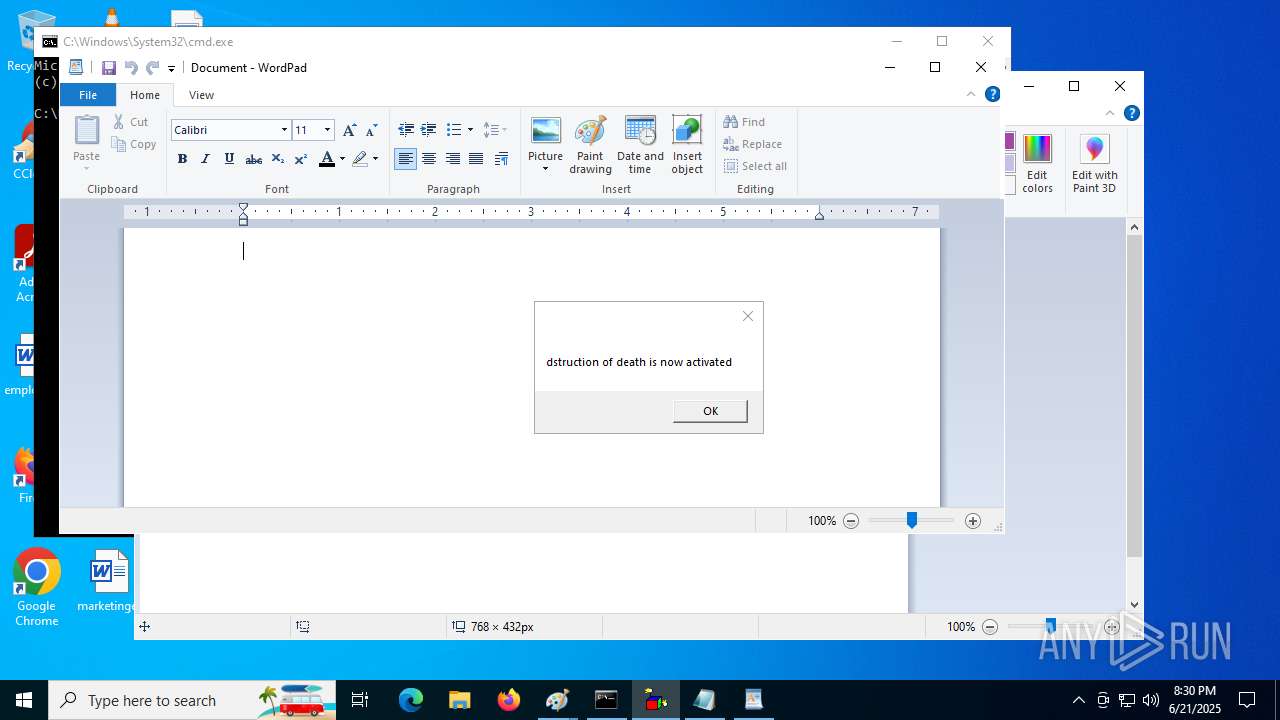Image resolution: width=1280 pixels, height=720 pixels.
Task: Open Task View on the taskbar
Action: coord(360,700)
